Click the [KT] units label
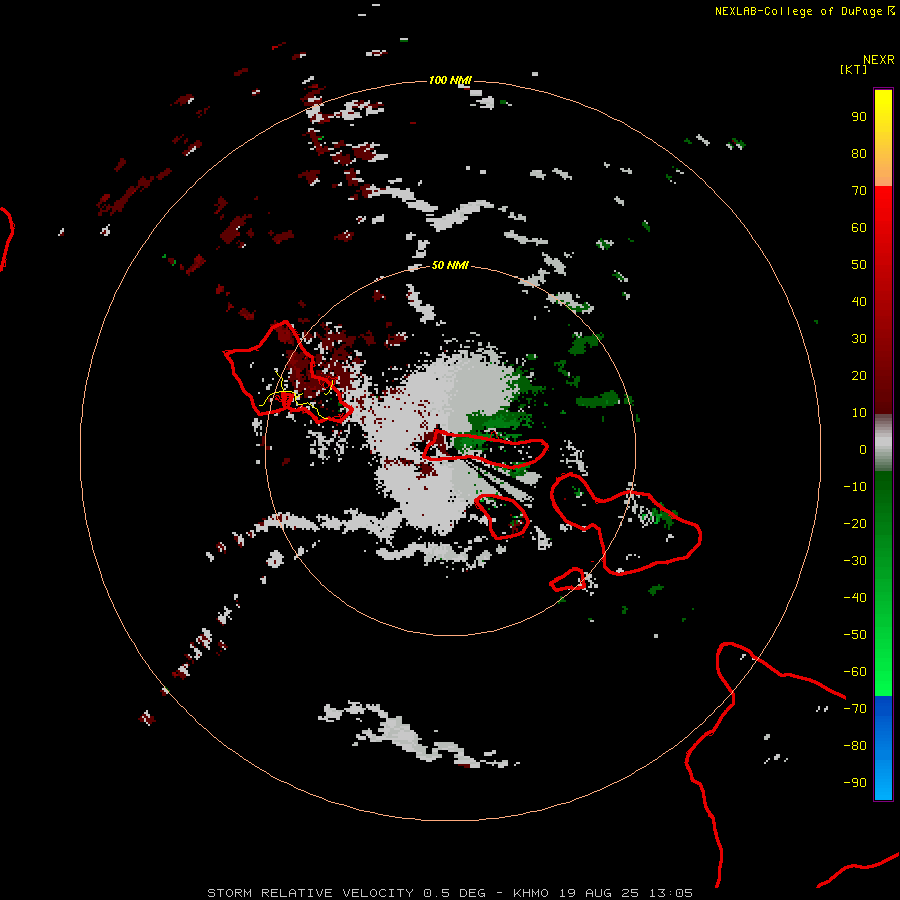 854,69
